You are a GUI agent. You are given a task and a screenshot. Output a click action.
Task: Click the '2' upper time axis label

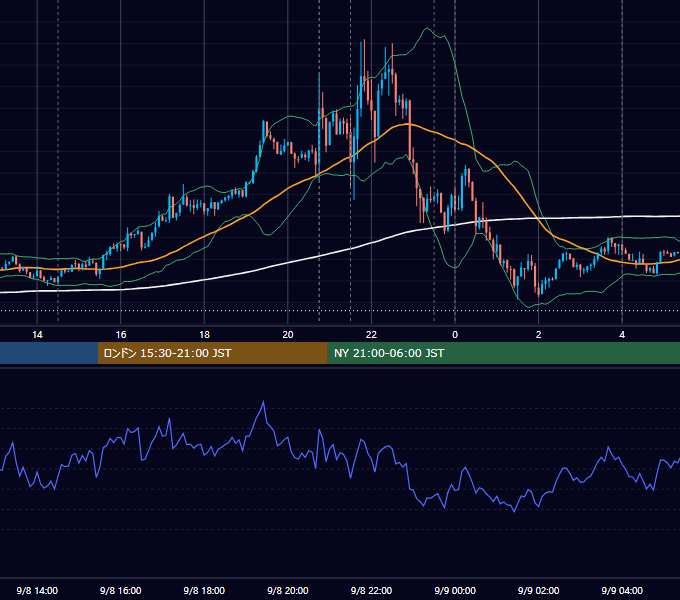[539, 335]
